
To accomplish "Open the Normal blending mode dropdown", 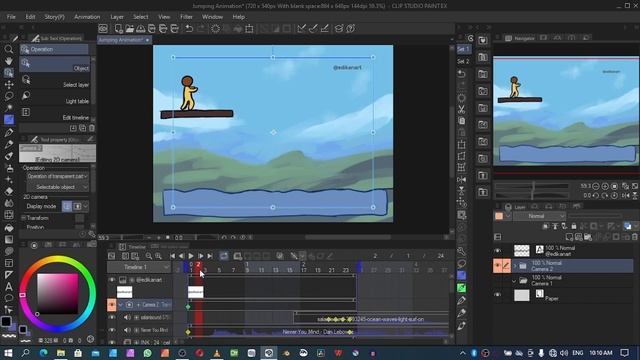I will 539,216.
